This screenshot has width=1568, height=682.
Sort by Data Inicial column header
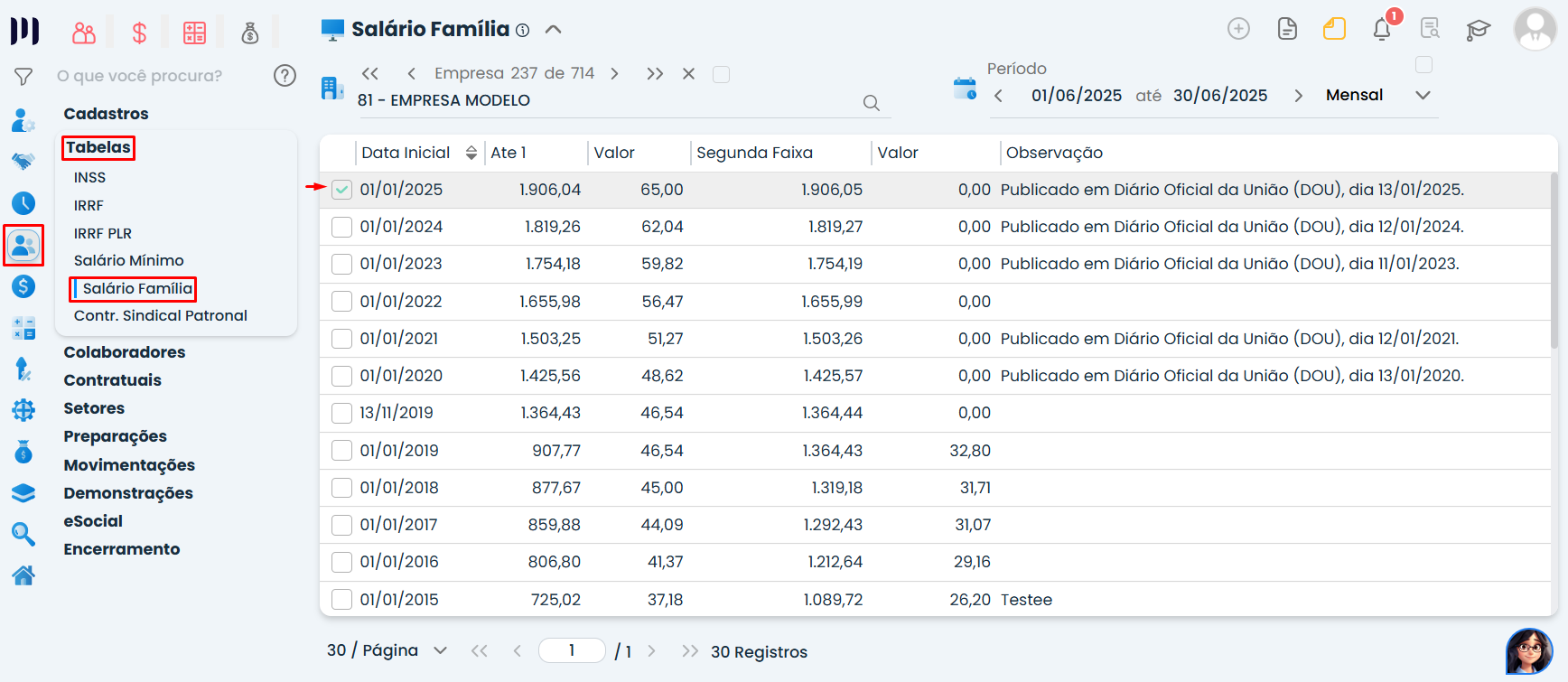pyautogui.click(x=406, y=153)
